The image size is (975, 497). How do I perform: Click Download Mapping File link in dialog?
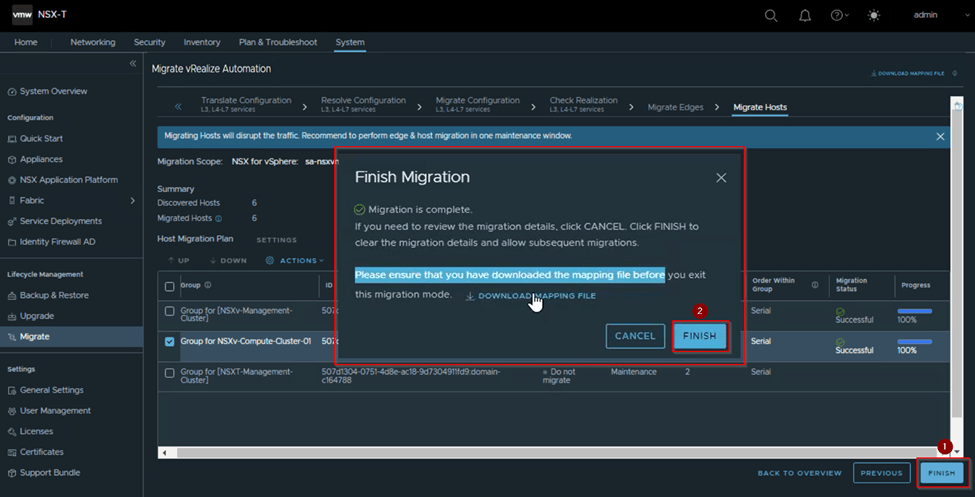(x=530, y=296)
